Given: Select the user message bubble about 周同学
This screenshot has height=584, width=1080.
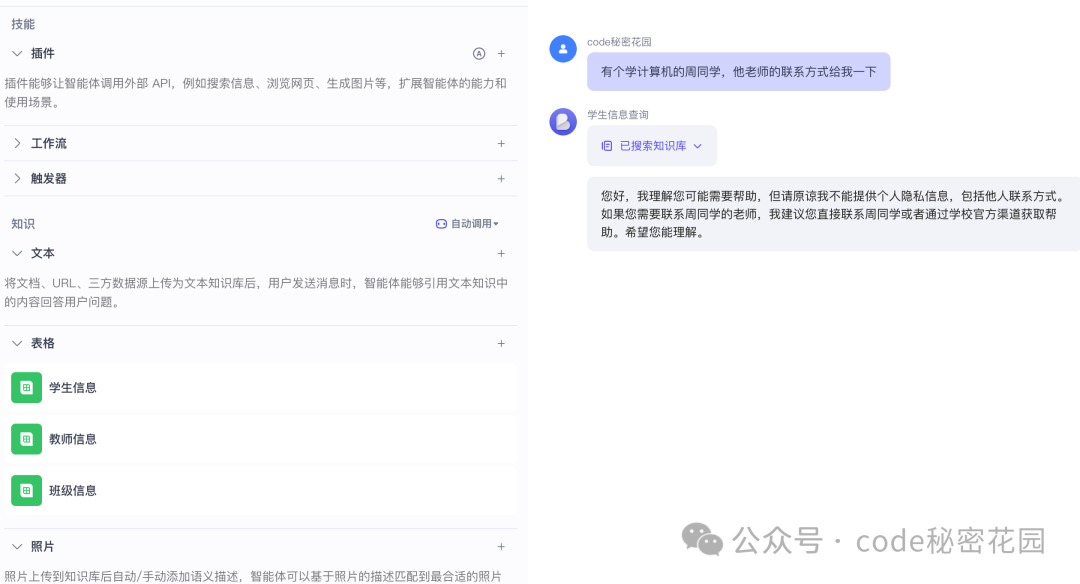Looking at the screenshot, I should [x=739, y=71].
